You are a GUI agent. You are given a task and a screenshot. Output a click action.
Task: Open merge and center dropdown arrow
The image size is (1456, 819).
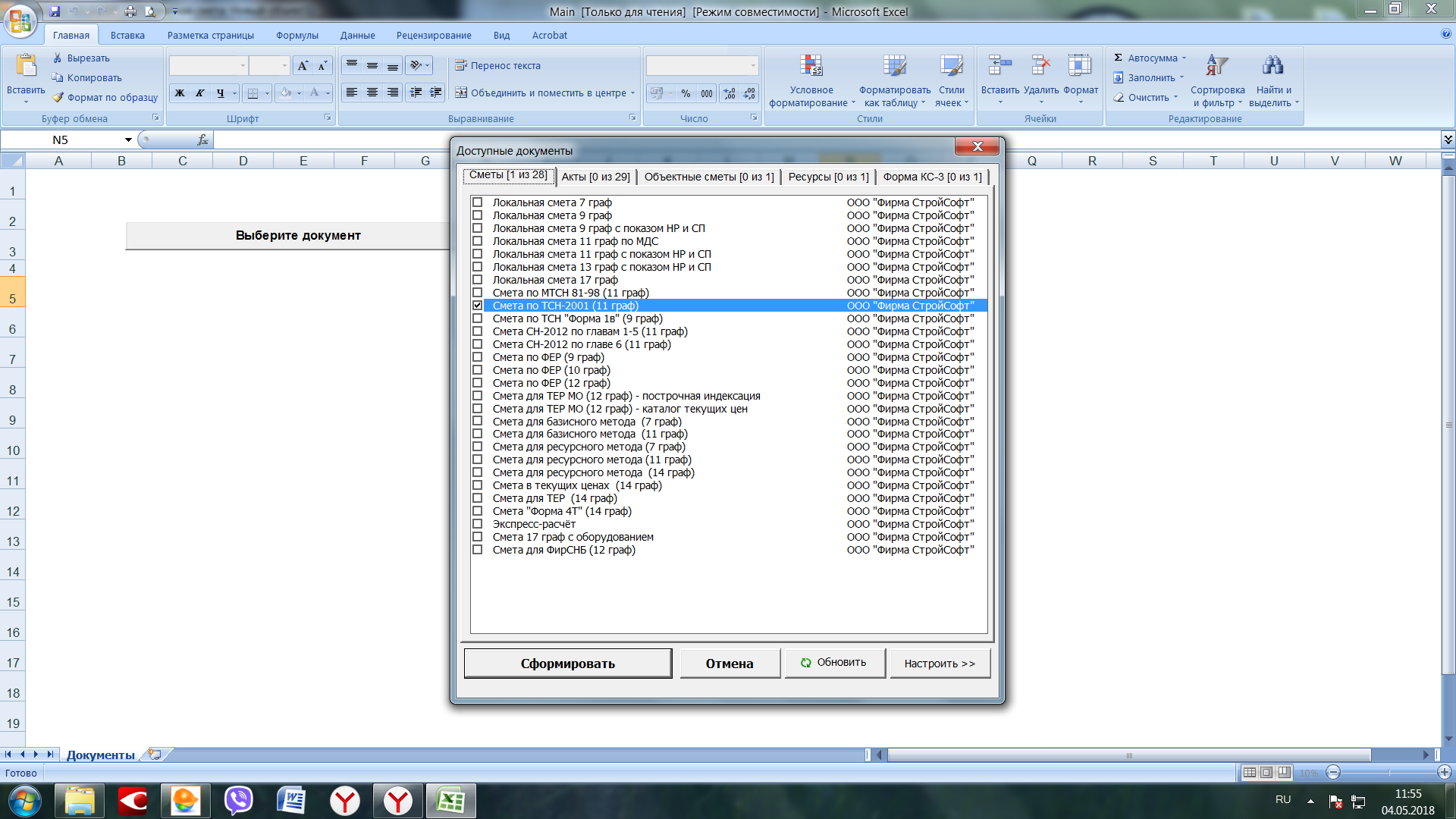tap(632, 93)
